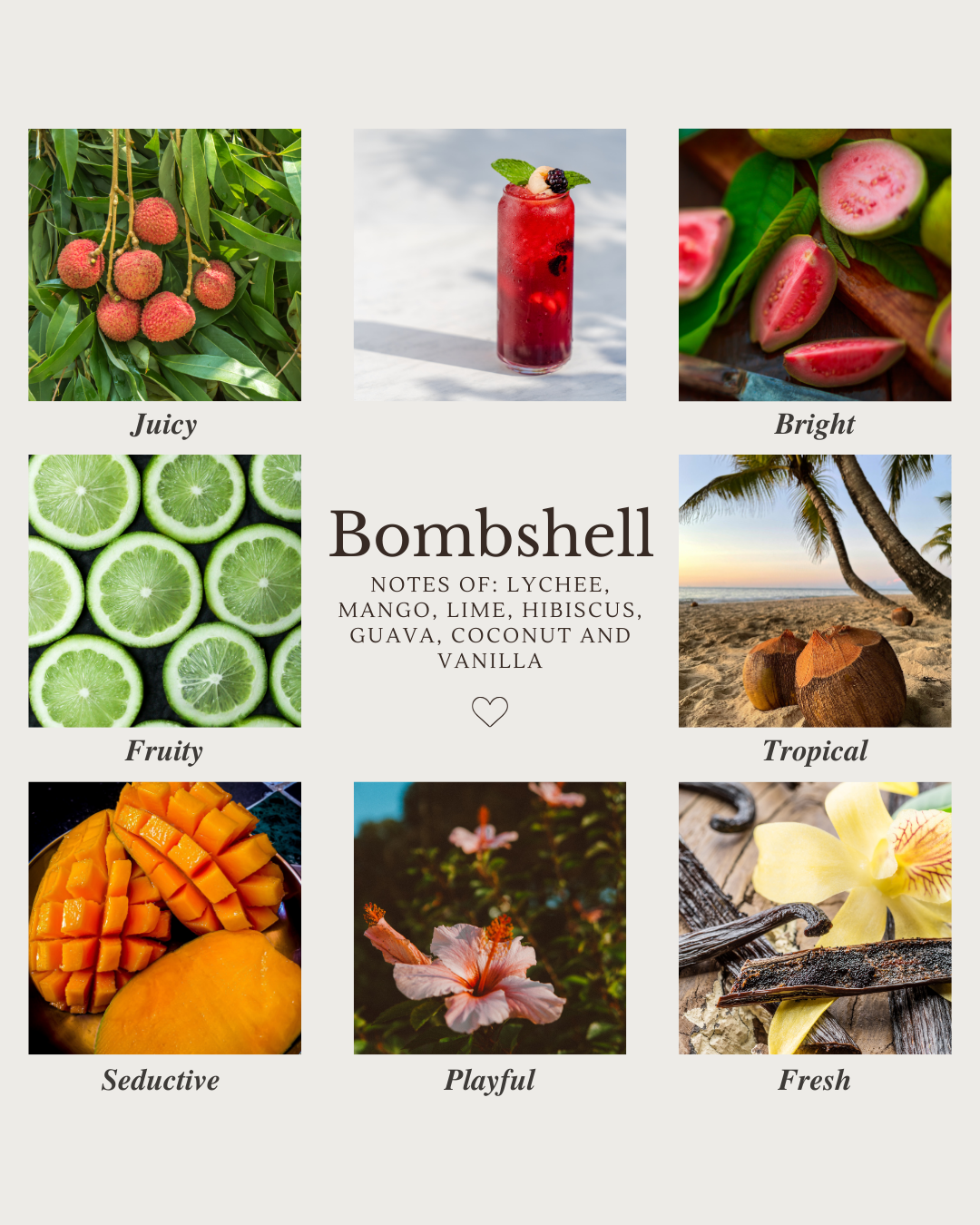
Task: Select the red cocktail drink photo
Action: point(490,265)
